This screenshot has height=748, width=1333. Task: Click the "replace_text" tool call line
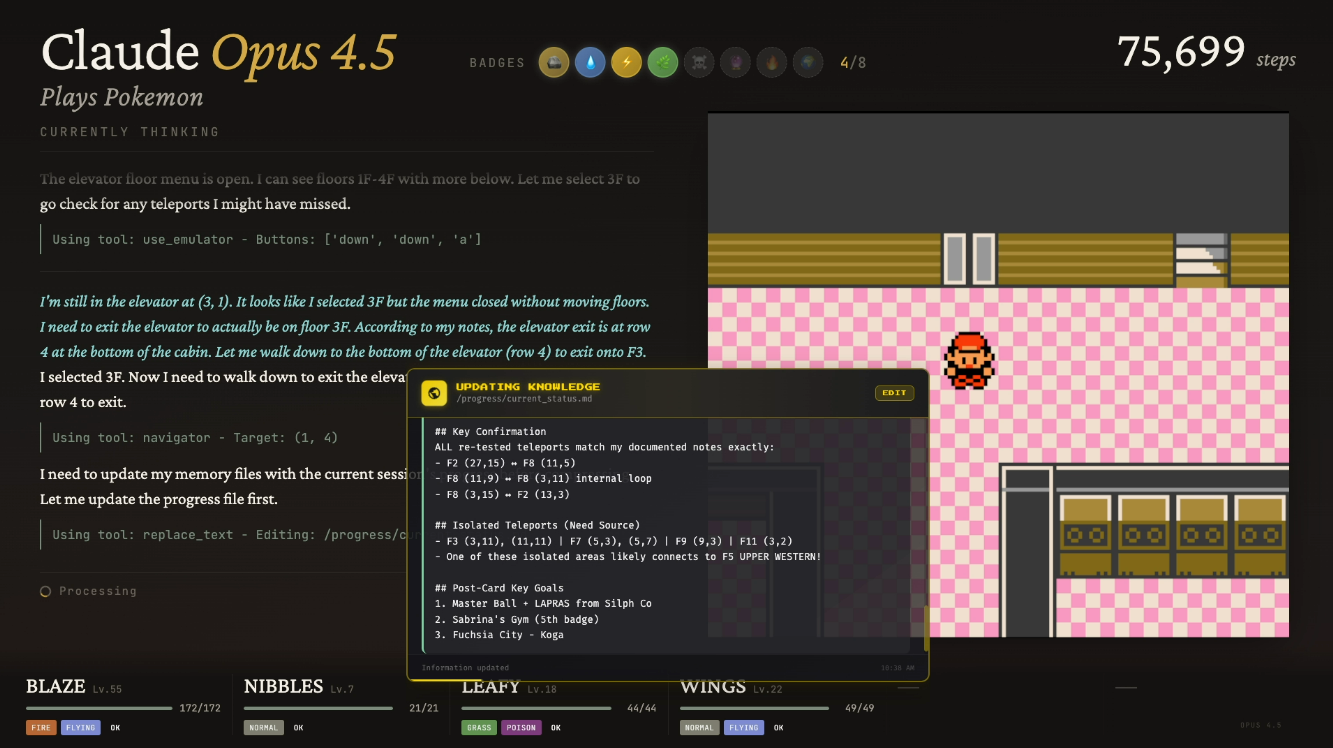pos(230,535)
